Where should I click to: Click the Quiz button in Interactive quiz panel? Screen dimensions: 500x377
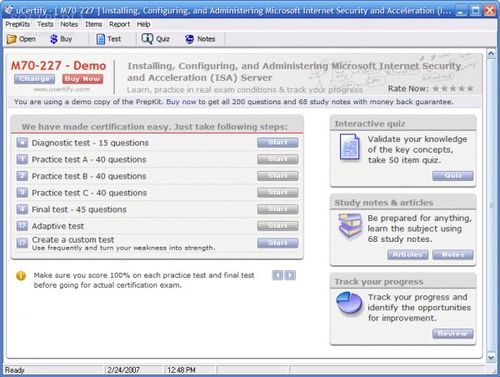[x=453, y=176]
